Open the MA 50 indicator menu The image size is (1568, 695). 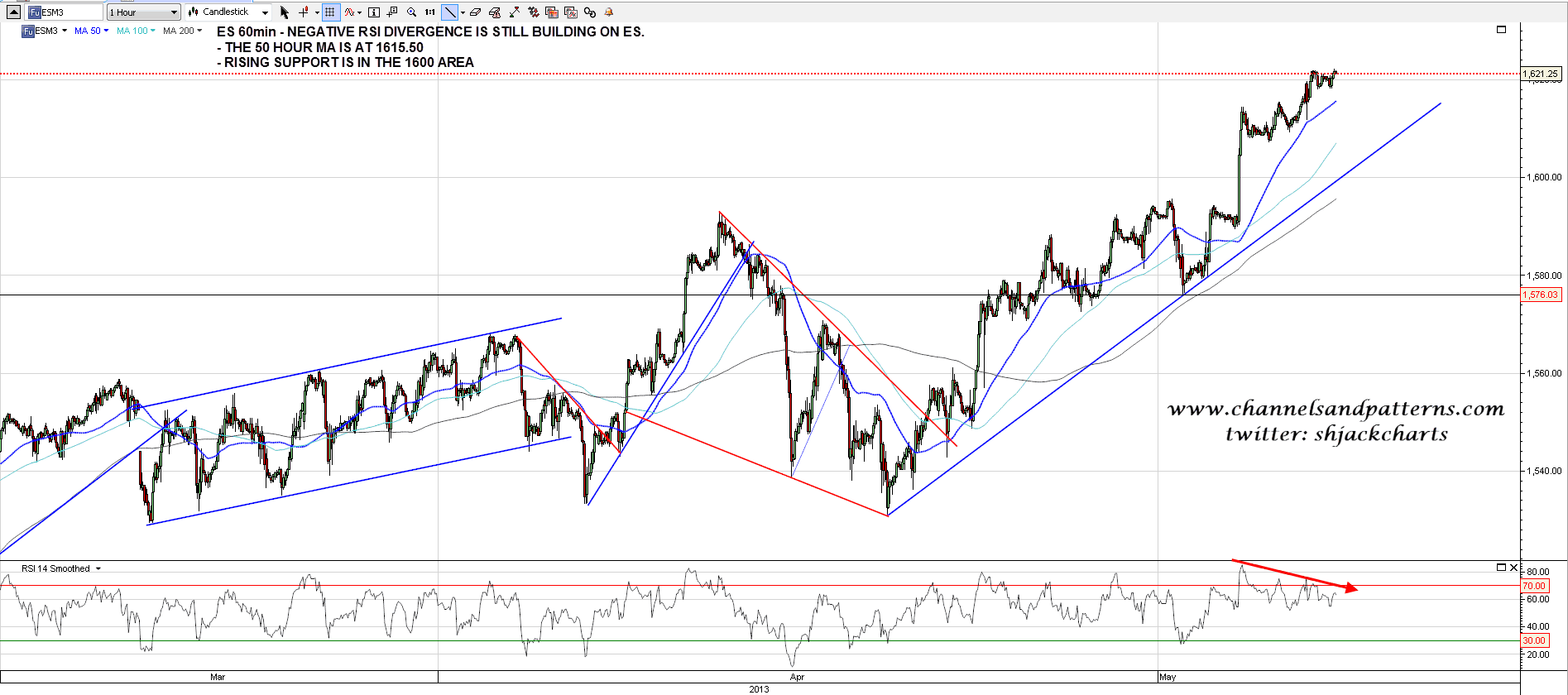click(x=91, y=31)
